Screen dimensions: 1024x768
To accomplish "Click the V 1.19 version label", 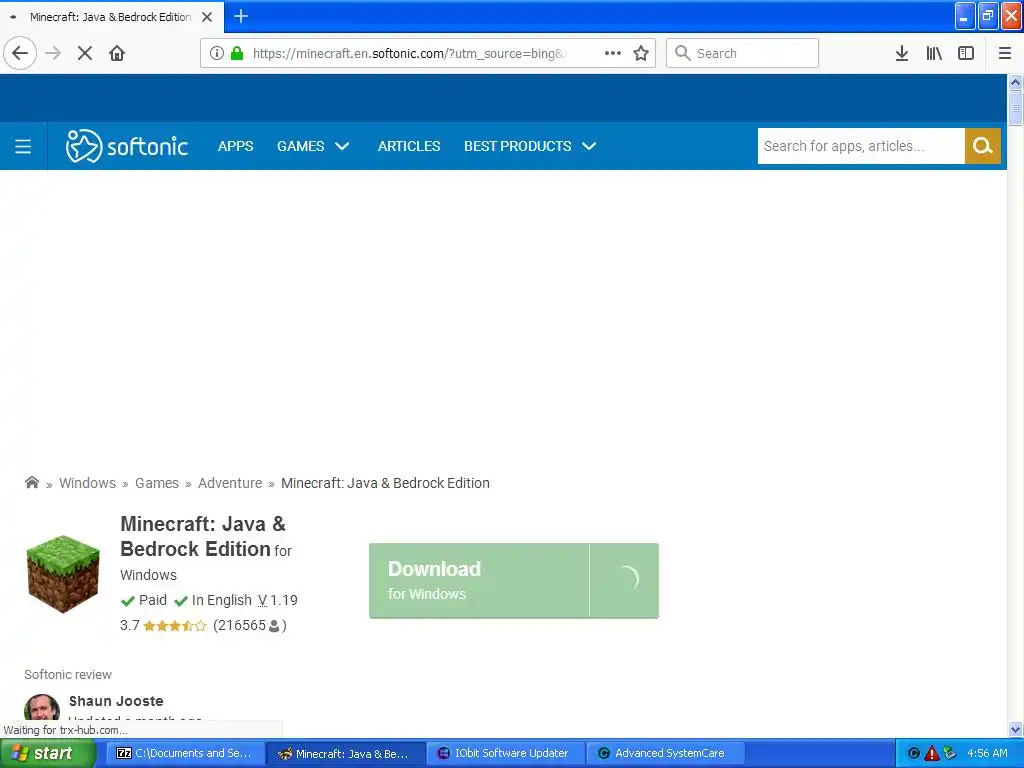I will pyautogui.click(x=278, y=600).
